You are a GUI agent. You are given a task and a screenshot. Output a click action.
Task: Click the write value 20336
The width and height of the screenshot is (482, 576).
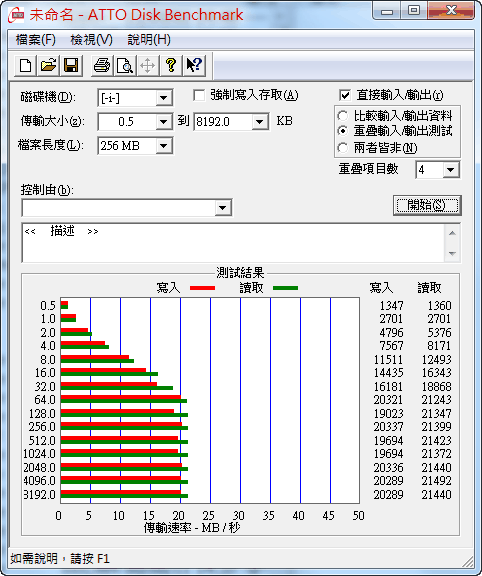click(x=389, y=468)
